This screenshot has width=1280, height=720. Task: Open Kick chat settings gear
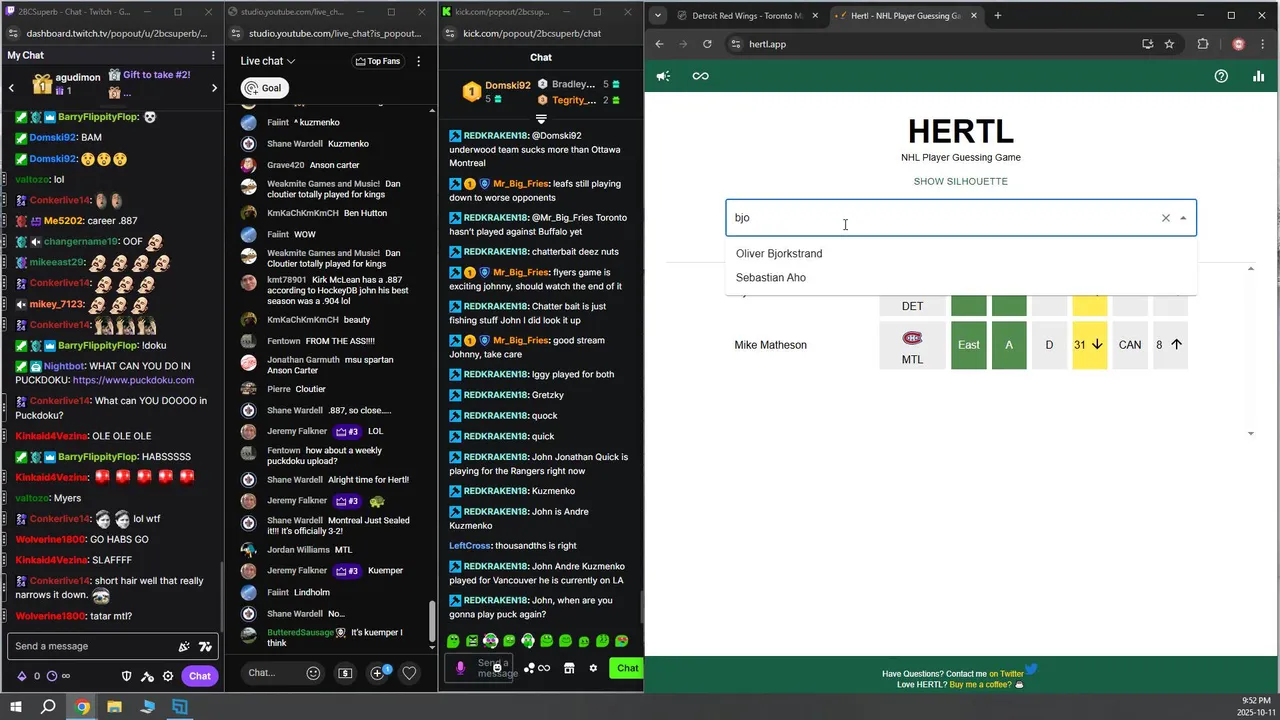pos(593,668)
